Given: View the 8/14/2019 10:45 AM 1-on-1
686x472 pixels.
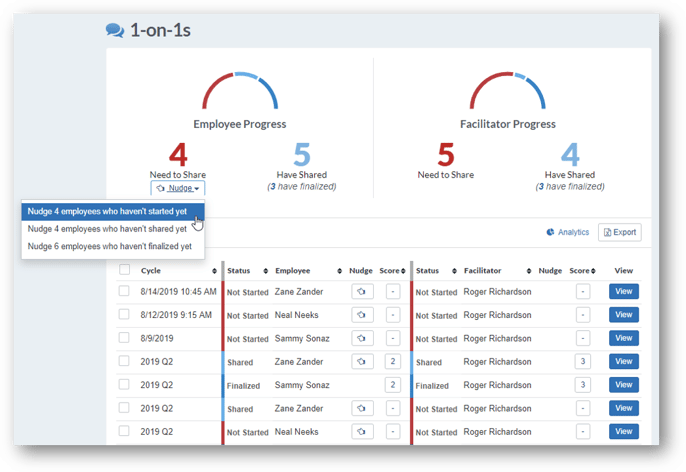Looking at the screenshot, I should (x=623, y=291).
